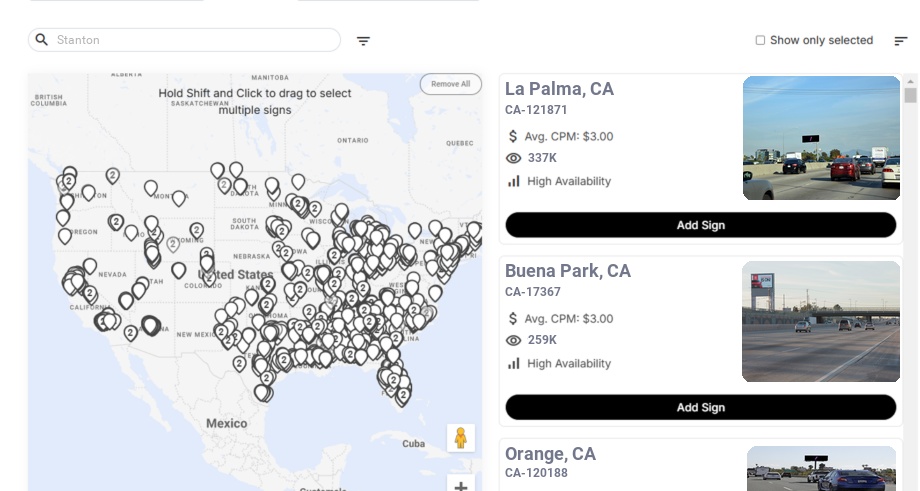Click the search magnifier icon

coord(42,40)
